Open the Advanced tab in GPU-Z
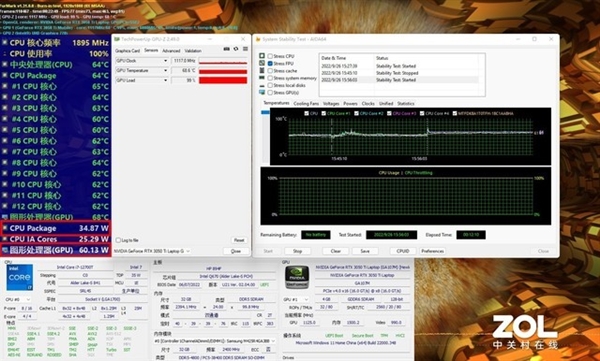Screen dimensions: 600x361 coord(171,51)
